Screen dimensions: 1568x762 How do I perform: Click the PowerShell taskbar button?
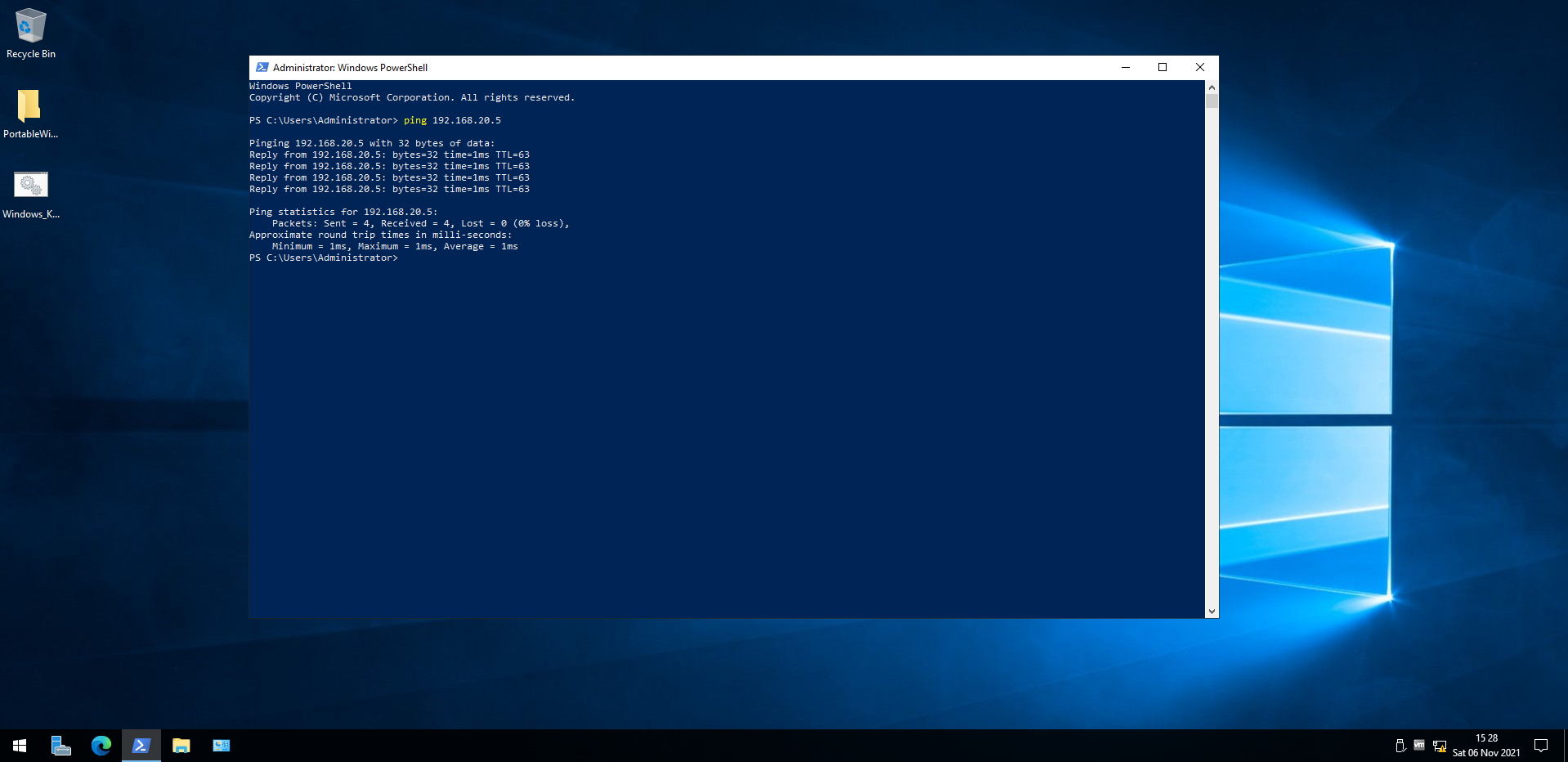click(141, 746)
